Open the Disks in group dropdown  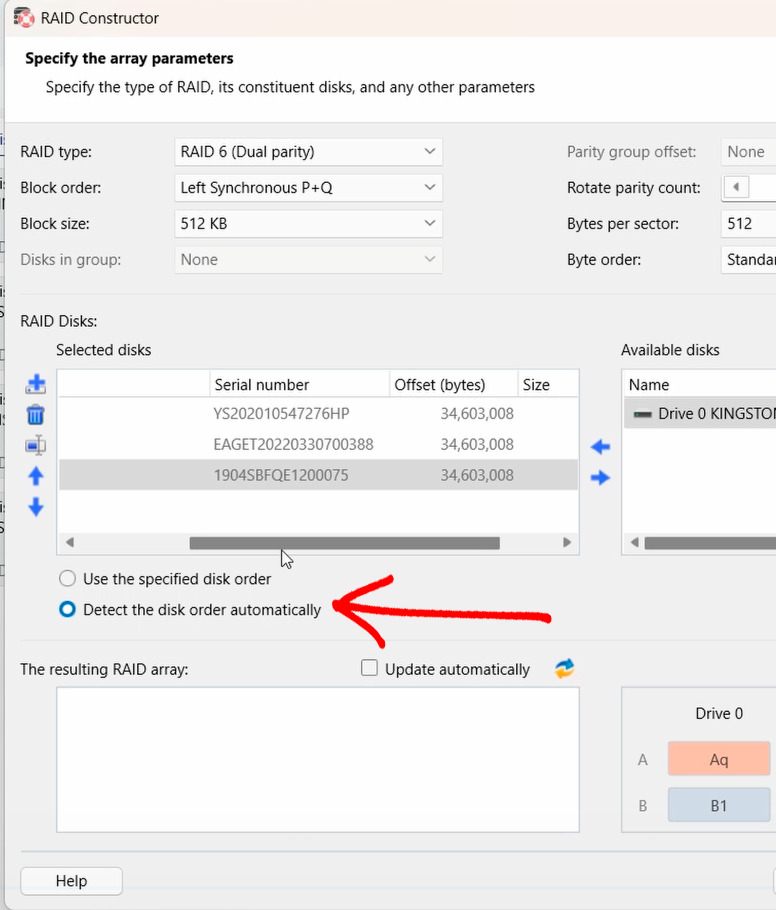tap(308, 260)
